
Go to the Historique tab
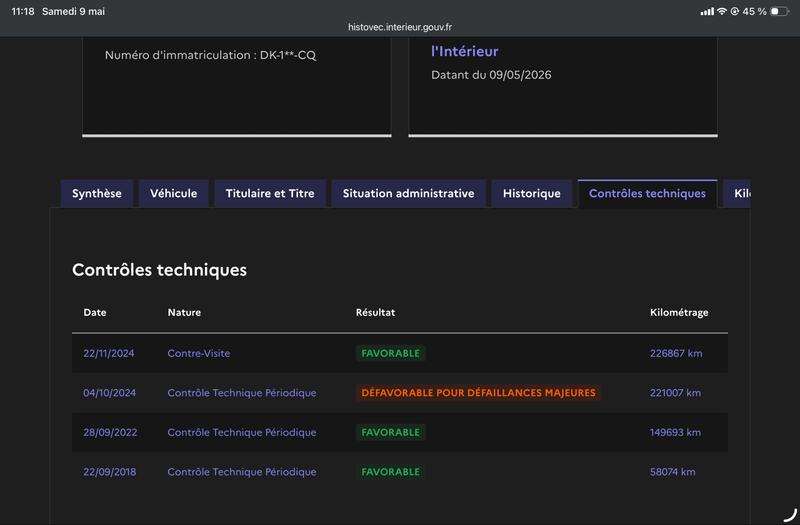tap(532, 193)
